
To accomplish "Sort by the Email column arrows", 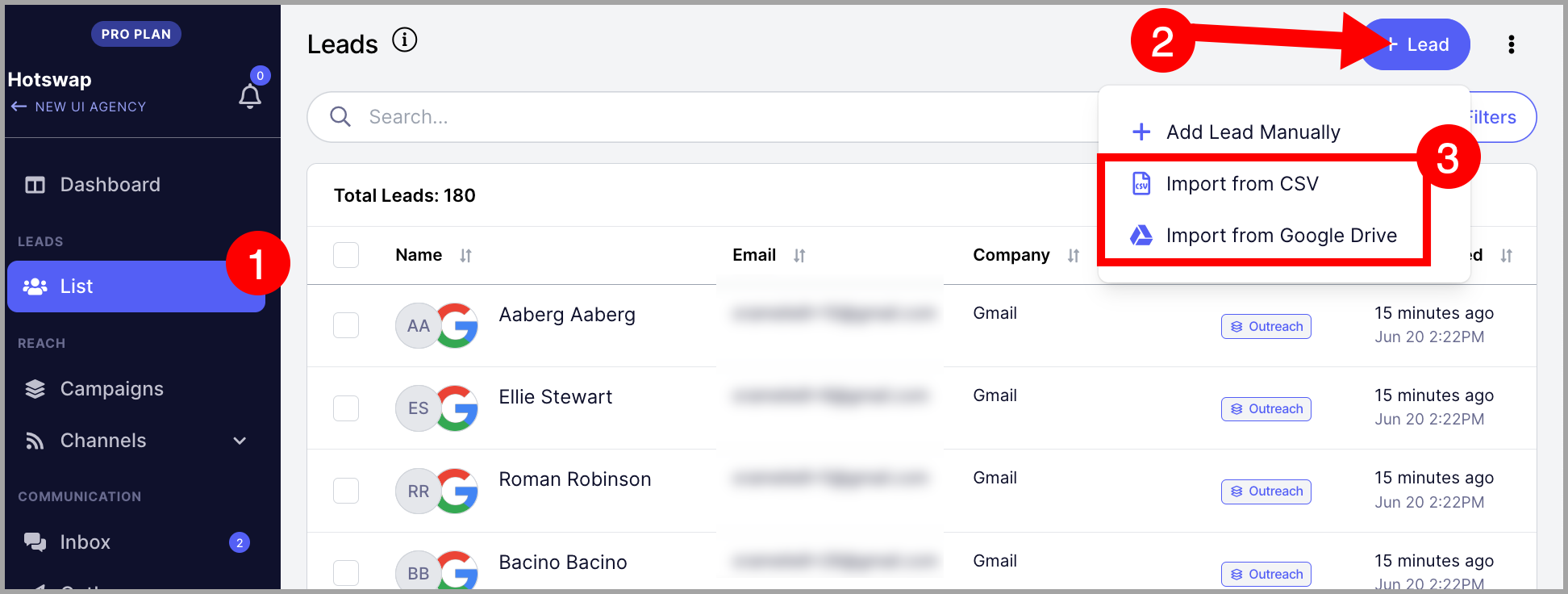I will tap(799, 256).
